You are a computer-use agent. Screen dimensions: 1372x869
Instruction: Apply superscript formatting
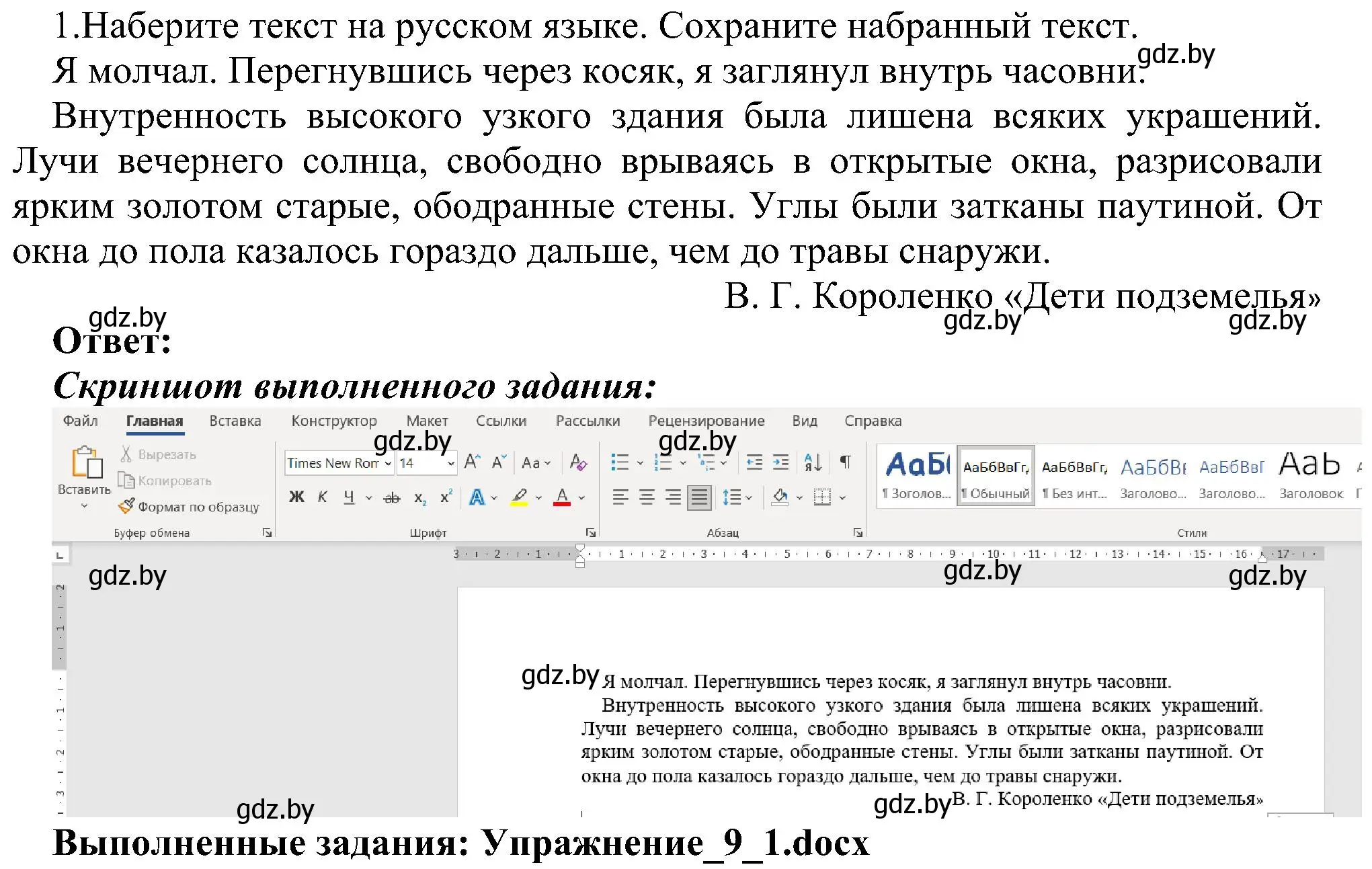(446, 497)
